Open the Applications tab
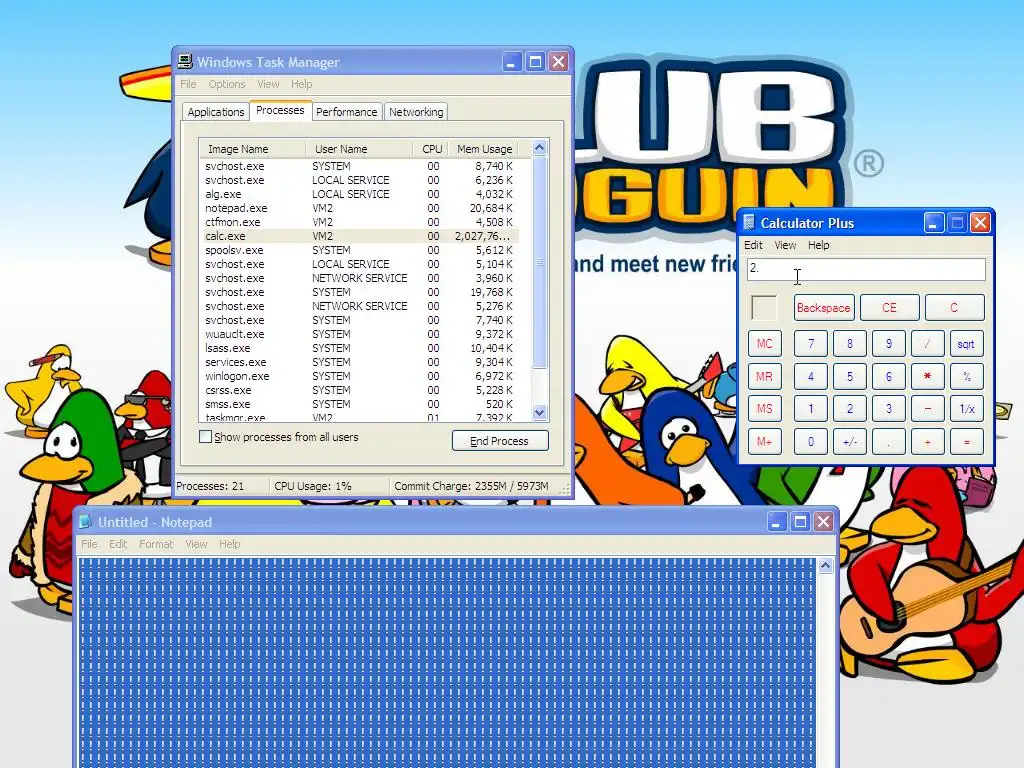Viewport: 1024px width, 768px height. tap(216, 112)
